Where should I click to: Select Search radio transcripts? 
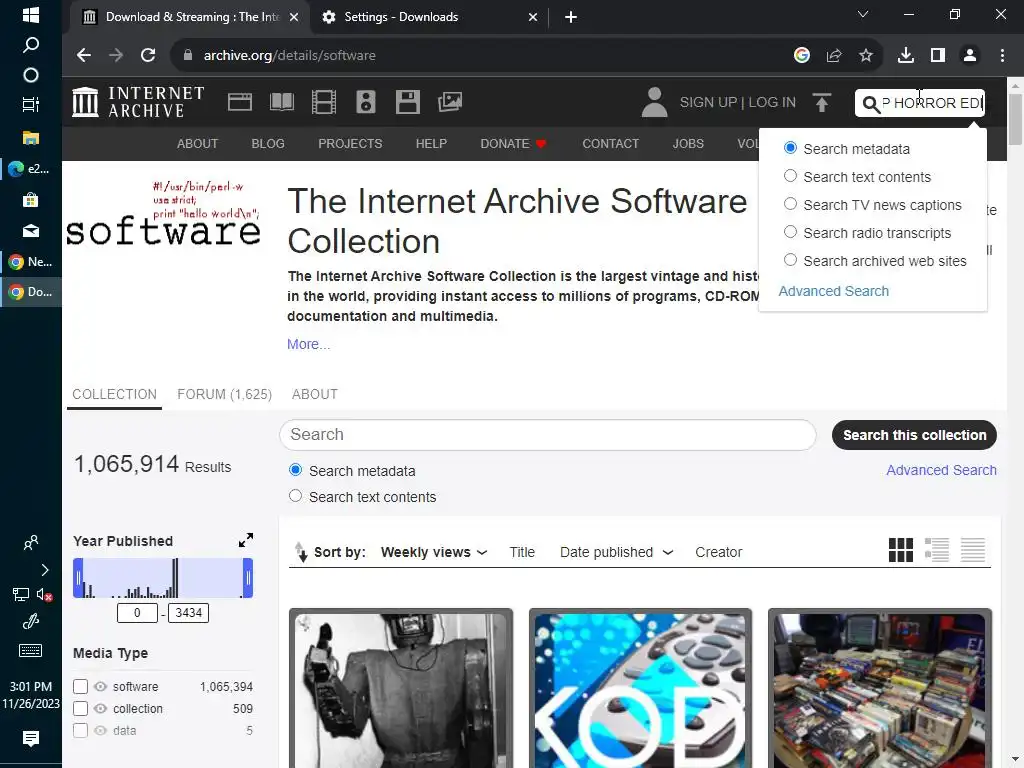point(790,232)
